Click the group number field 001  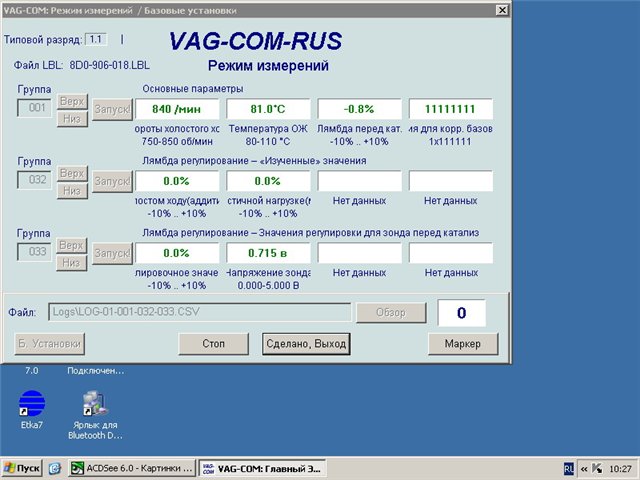tap(35, 108)
